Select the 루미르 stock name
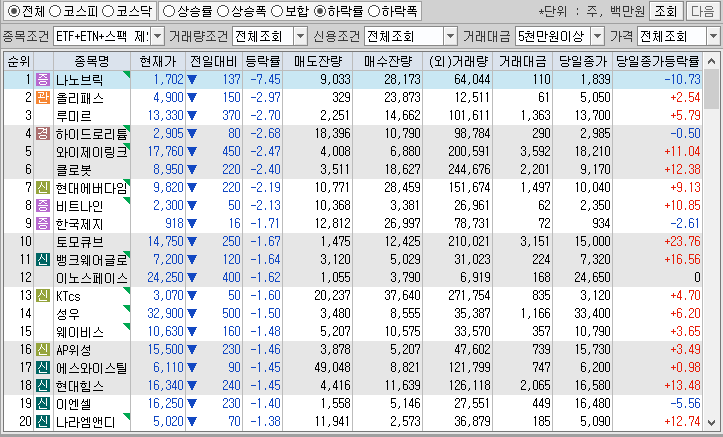 point(73,116)
